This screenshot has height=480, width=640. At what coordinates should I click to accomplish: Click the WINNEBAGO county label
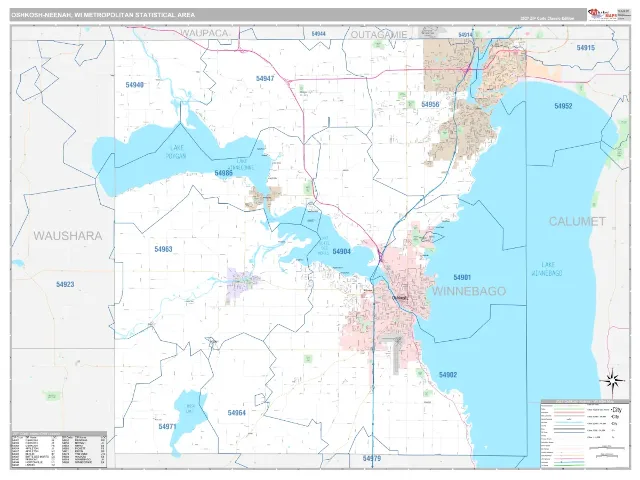(x=469, y=291)
